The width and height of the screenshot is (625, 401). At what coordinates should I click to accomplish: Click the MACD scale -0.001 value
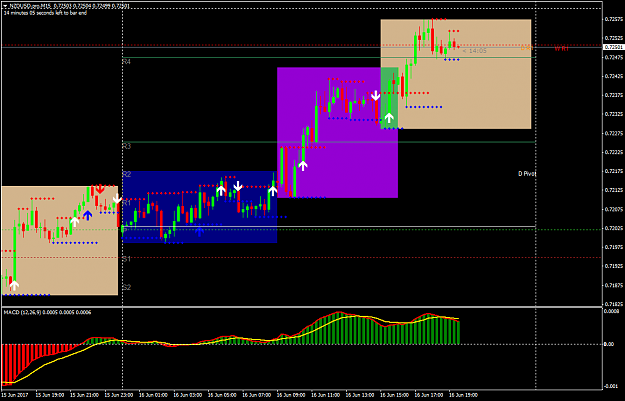click(x=610, y=386)
